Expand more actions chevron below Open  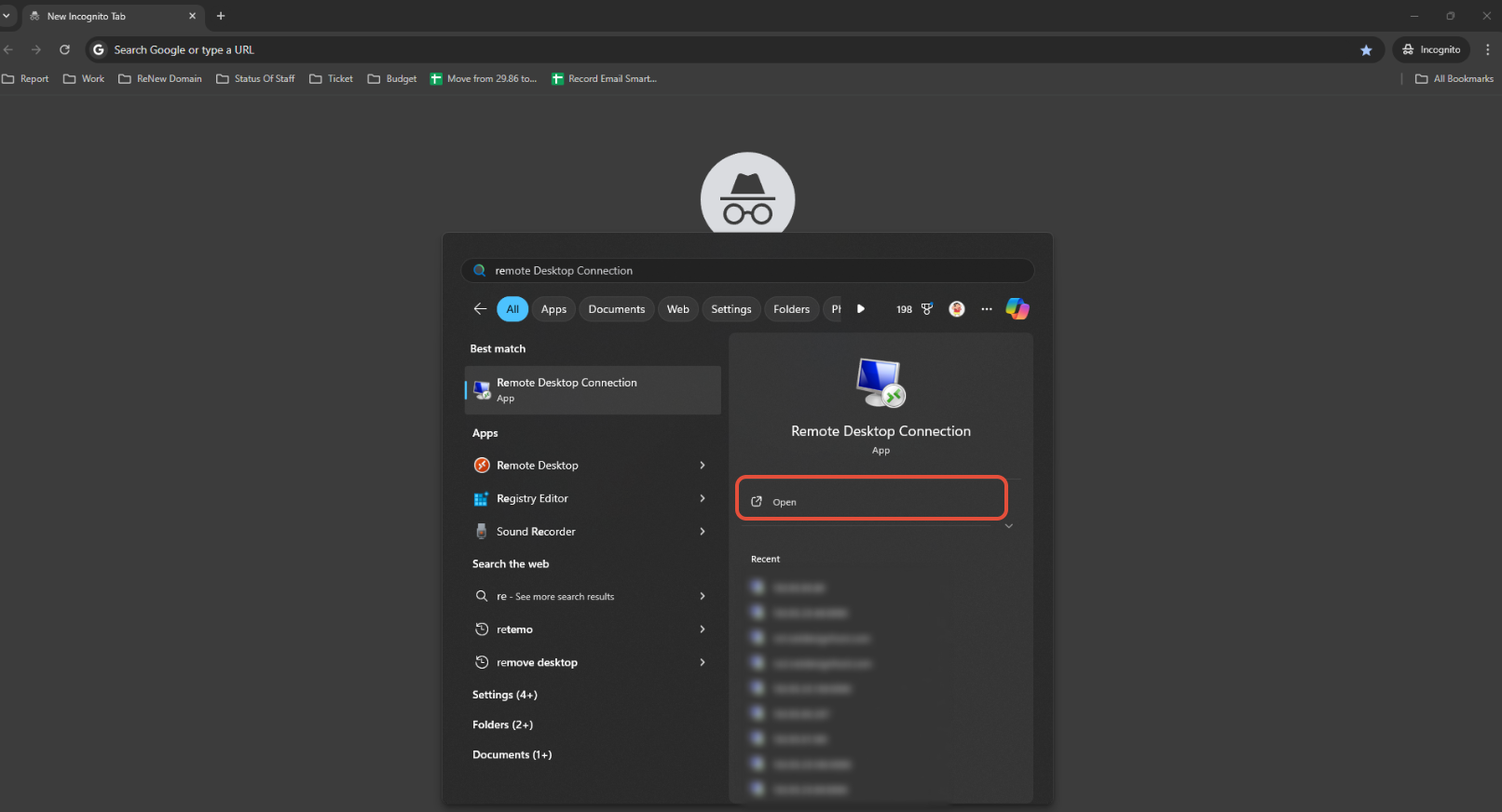pyautogui.click(x=1008, y=527)
